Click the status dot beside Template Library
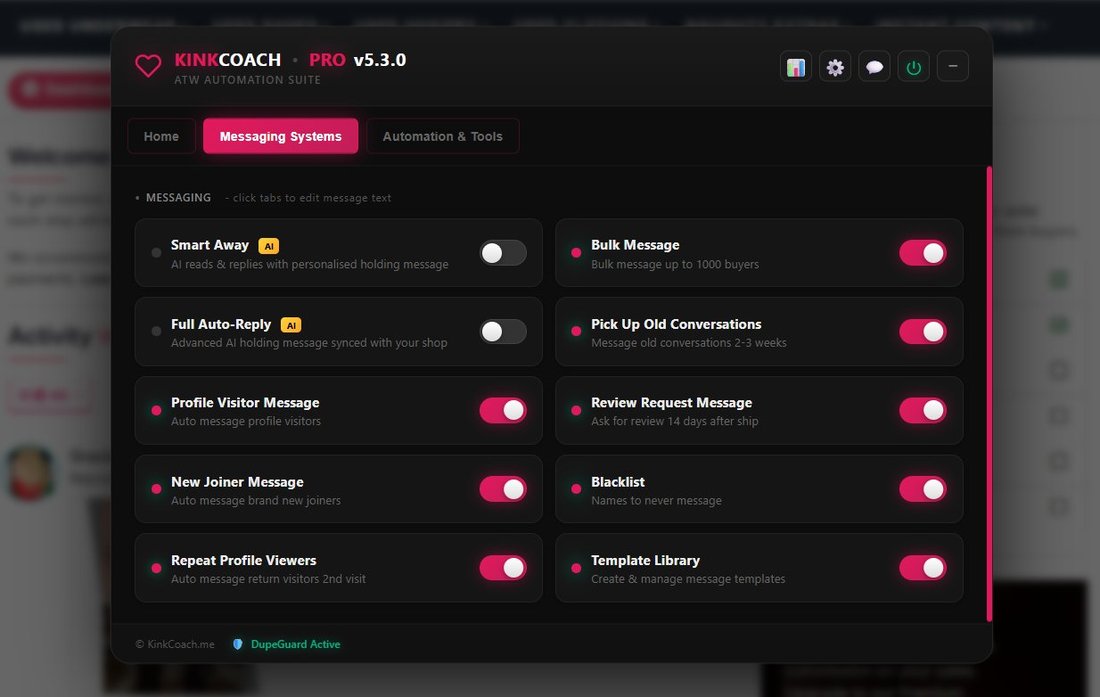 576,568
